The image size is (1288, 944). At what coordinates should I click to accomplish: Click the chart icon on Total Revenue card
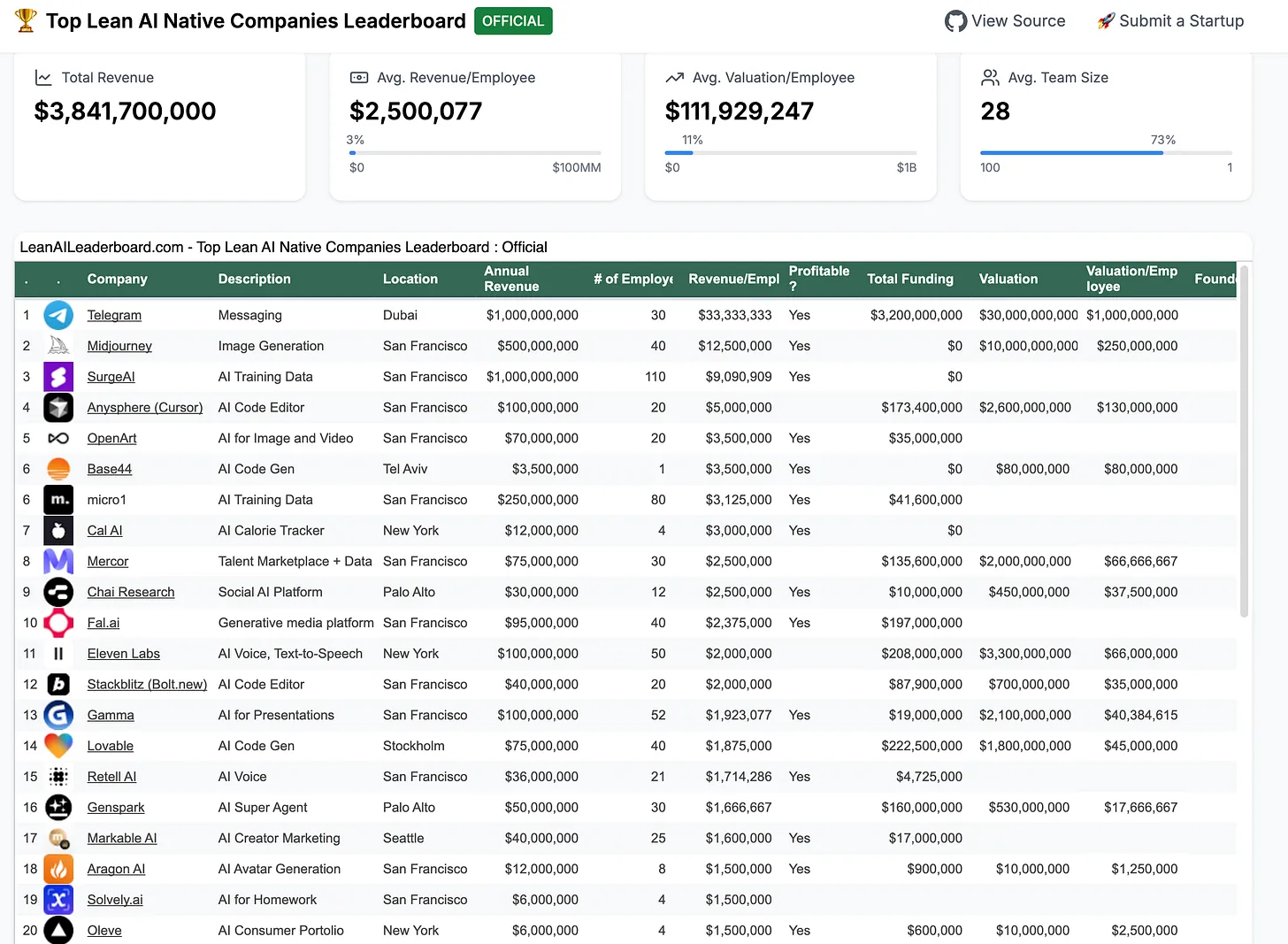click(x=43, y=78)
